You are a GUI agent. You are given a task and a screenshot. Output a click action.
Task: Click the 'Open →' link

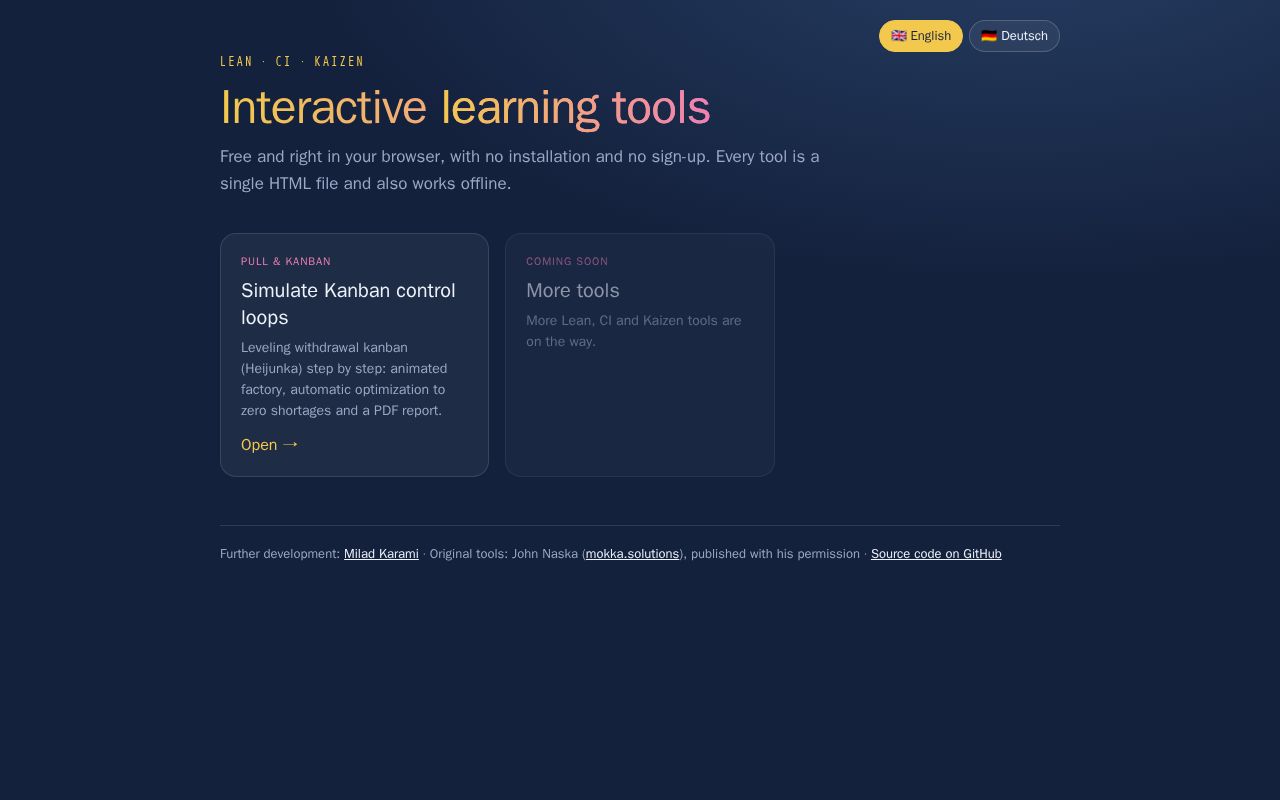[270, 445]
